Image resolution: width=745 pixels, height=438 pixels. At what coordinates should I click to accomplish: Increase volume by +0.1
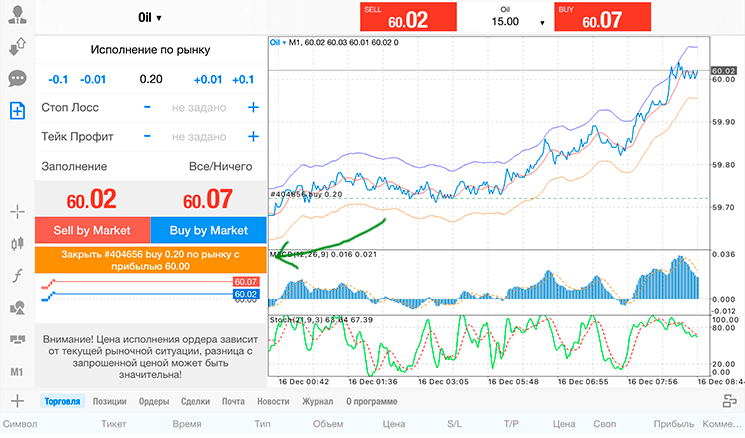(243, 79)
